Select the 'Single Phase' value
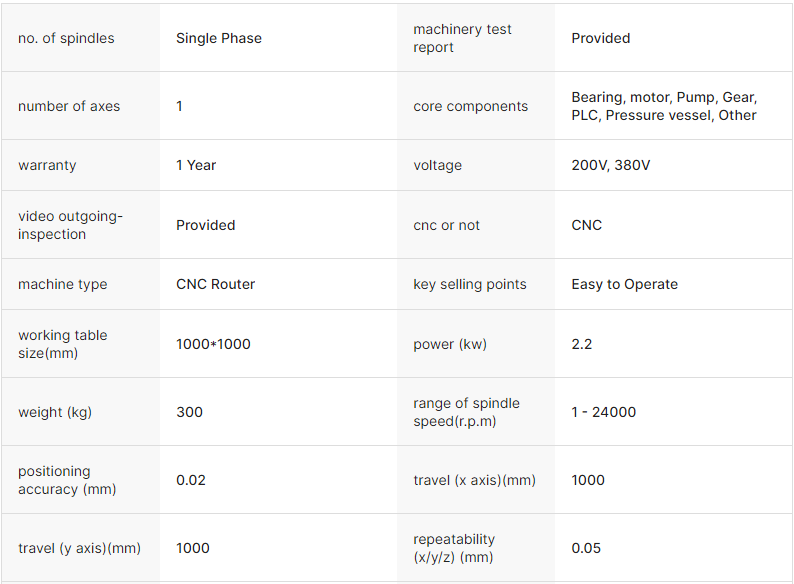The width and height of the screenshot is (794, 584). [x=218, y=38]
